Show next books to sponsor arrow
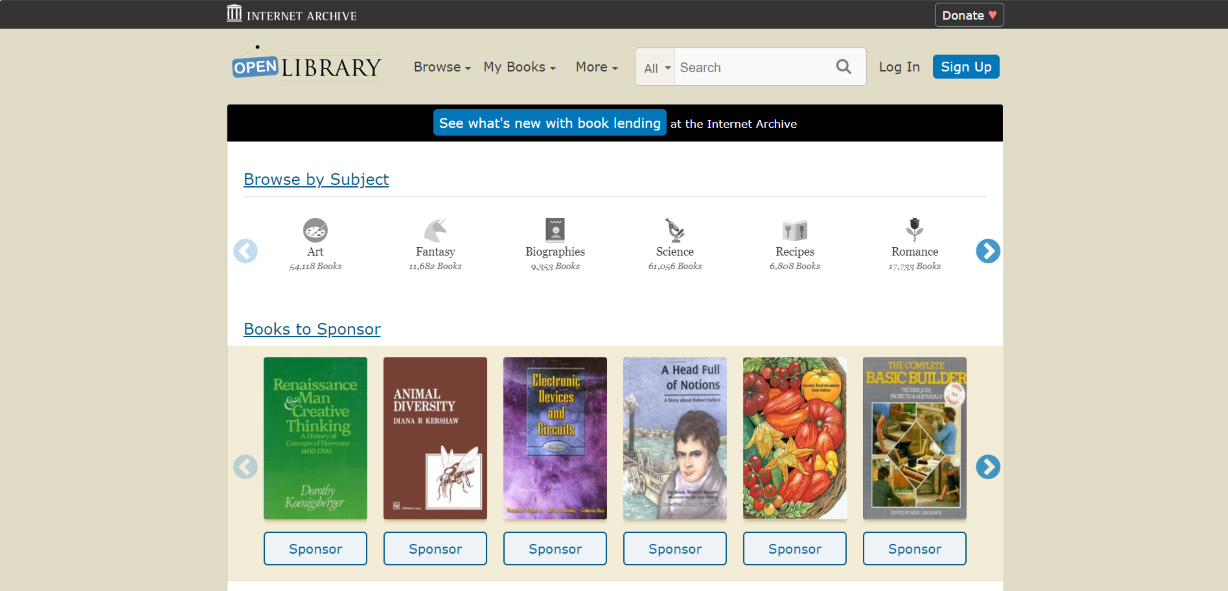 point(988,466)
